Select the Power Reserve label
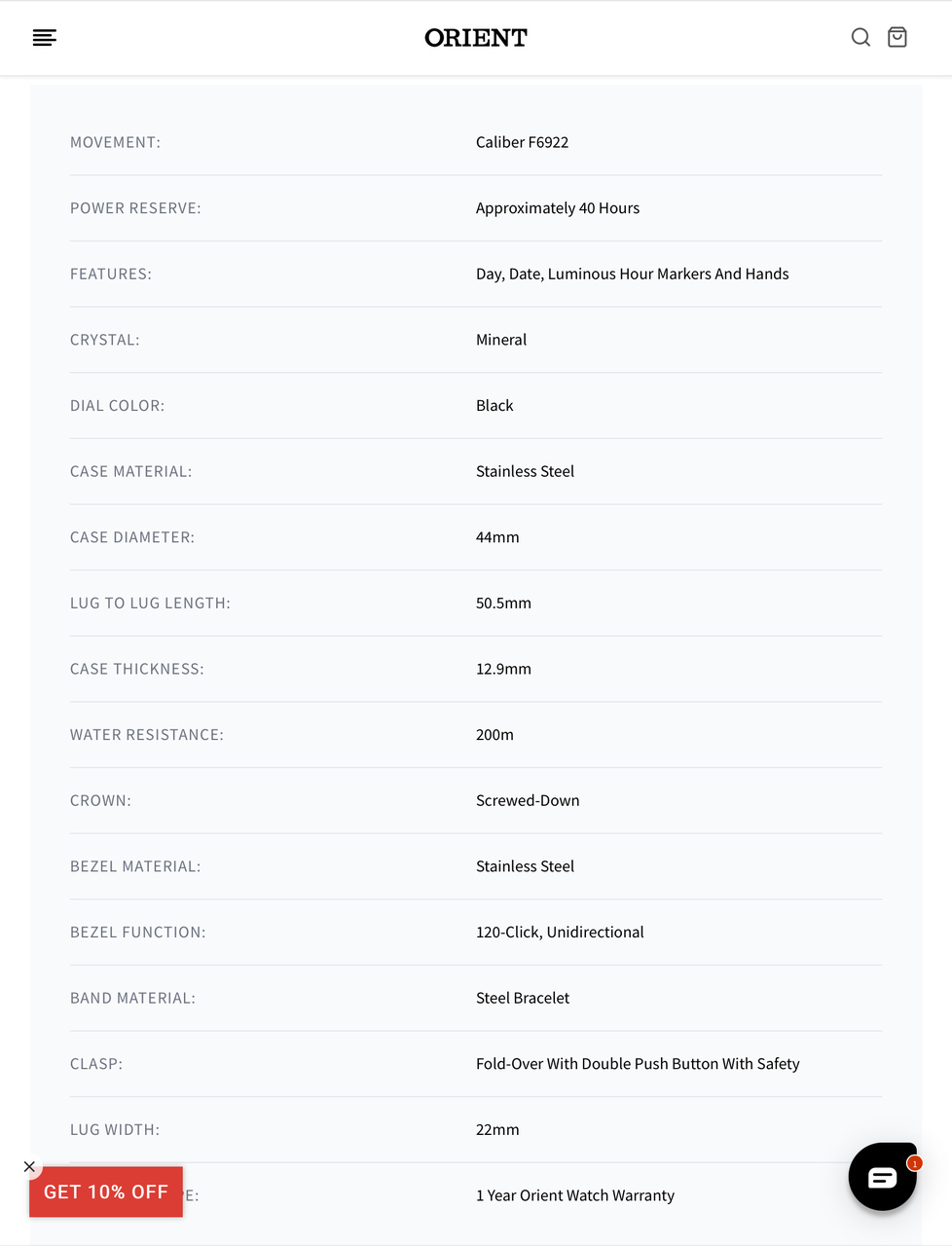 click(135, 208)
